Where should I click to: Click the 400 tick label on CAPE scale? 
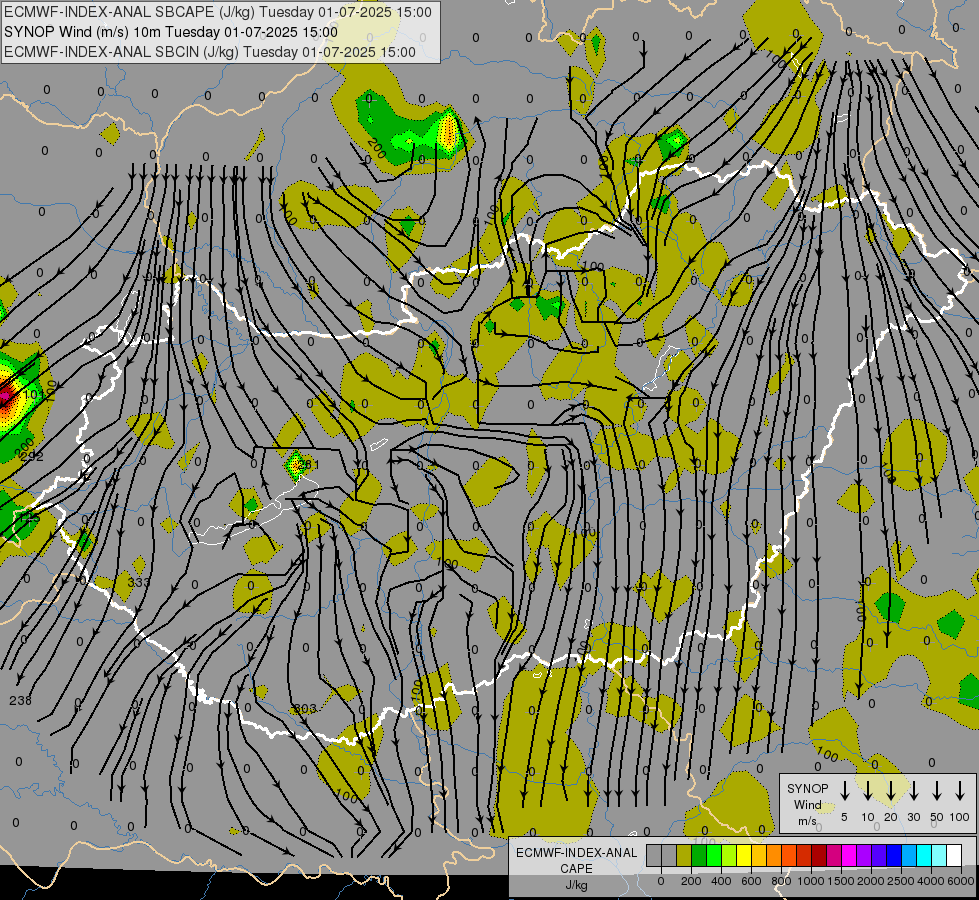[x=721, y=881]
